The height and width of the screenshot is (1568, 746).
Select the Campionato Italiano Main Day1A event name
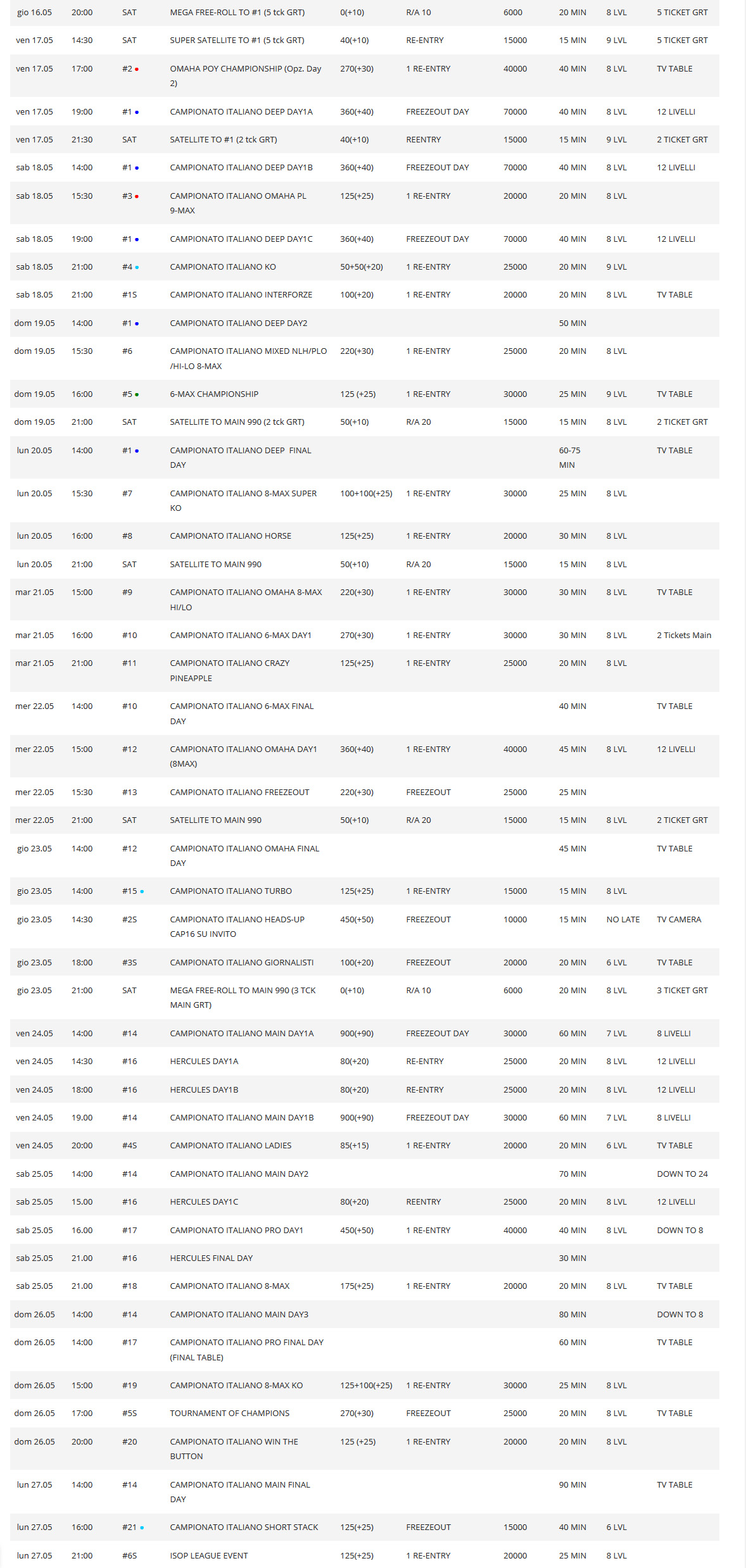click(241, 1033)
